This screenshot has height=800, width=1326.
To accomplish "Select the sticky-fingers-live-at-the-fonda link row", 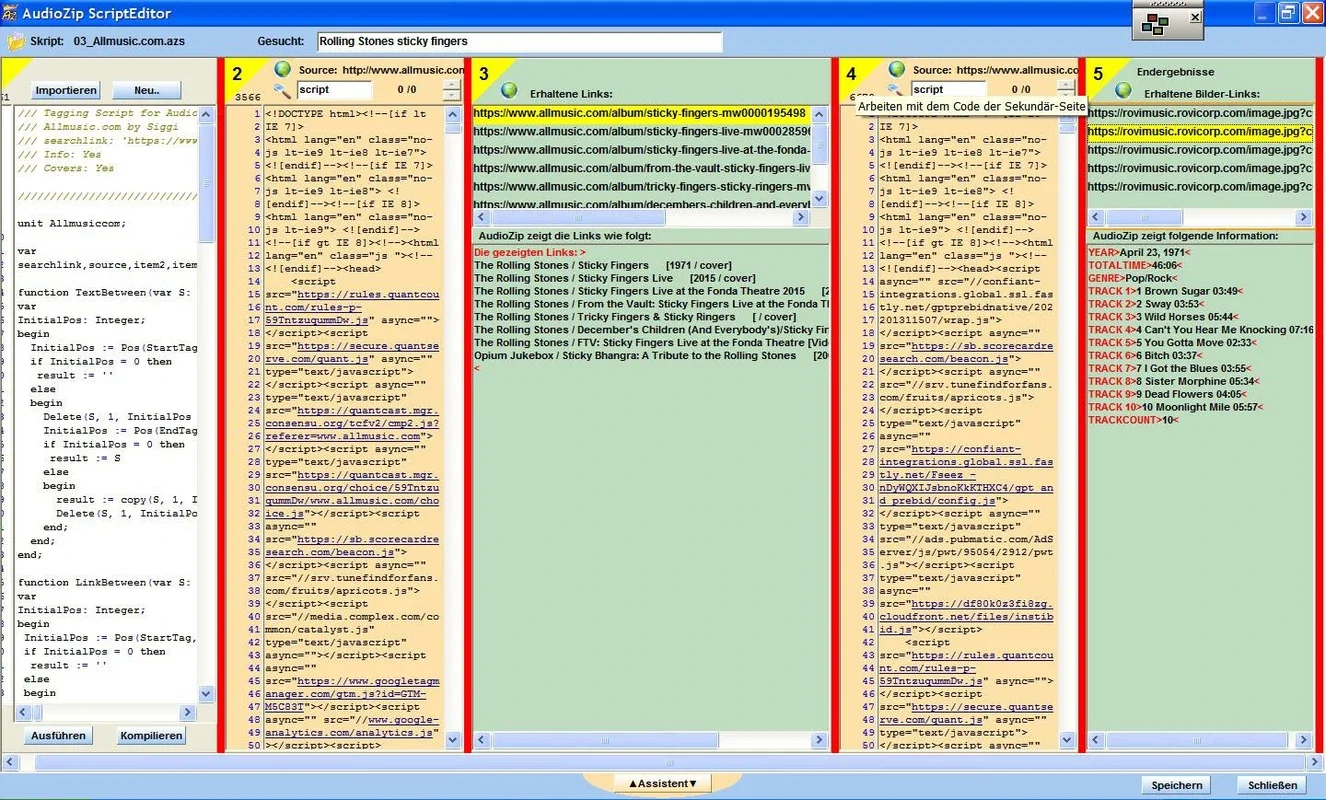I will pyautogui.click(x=641, y=149).
